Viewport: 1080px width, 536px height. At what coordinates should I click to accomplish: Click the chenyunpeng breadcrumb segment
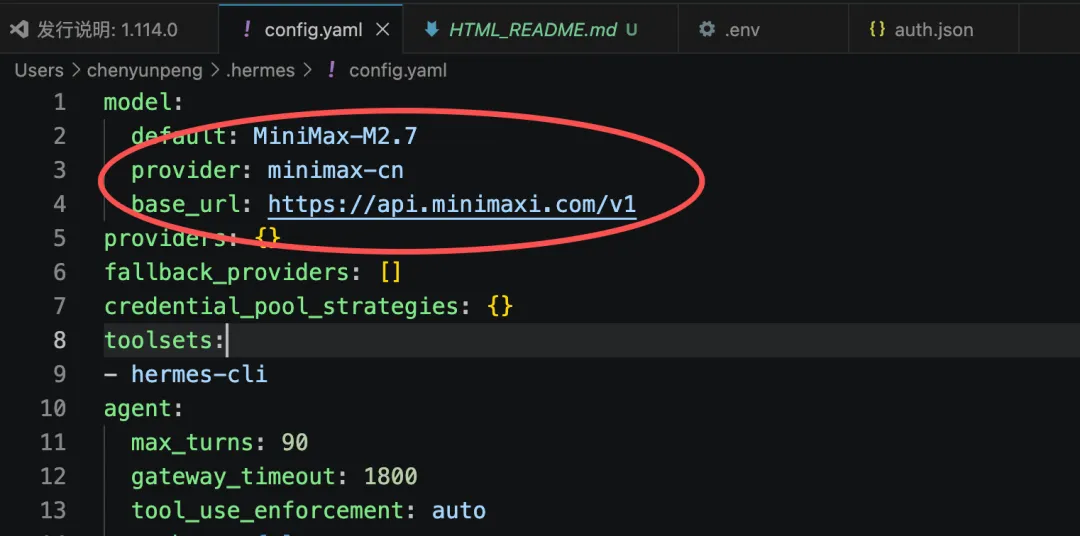[x=145, y=70]
